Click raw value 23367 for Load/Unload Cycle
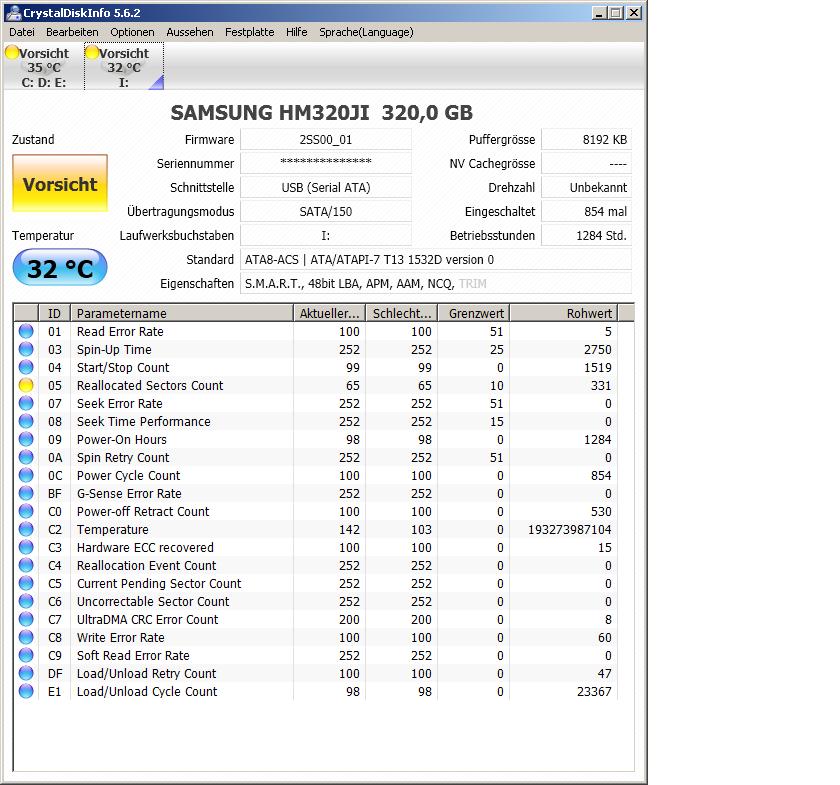The width and height of the screenshot is (840, 785). [x=594, y=691]
